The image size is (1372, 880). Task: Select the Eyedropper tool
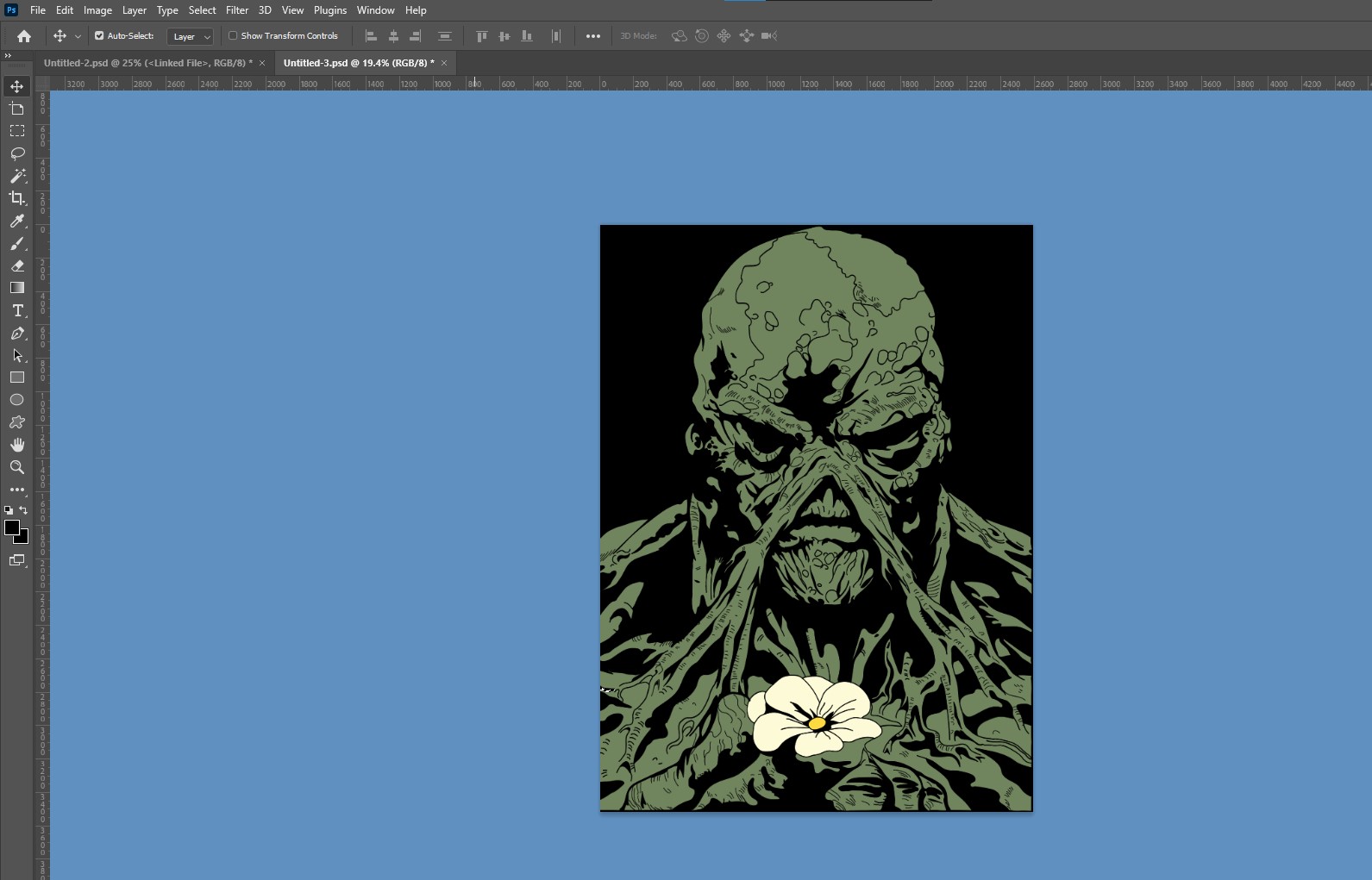(x=16, y=221)
